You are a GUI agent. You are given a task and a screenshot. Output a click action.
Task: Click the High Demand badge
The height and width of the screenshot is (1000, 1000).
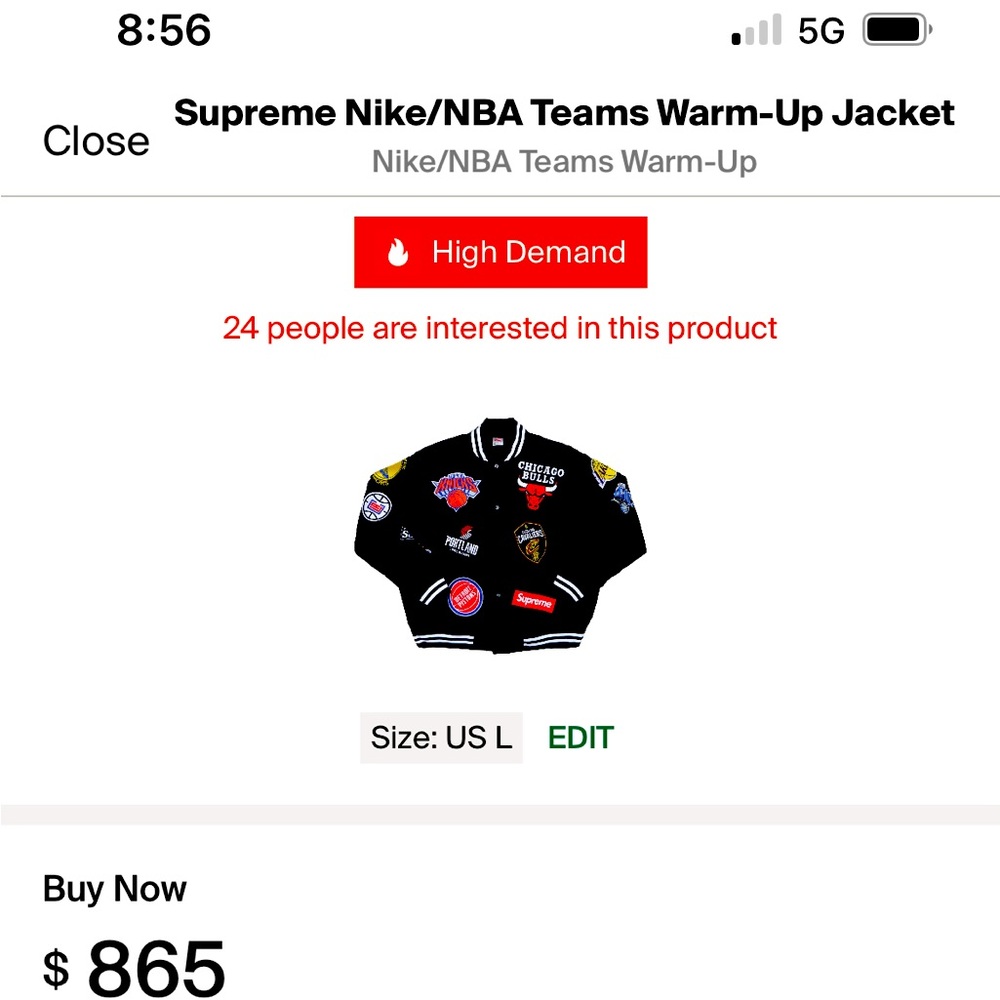(500, 252)
